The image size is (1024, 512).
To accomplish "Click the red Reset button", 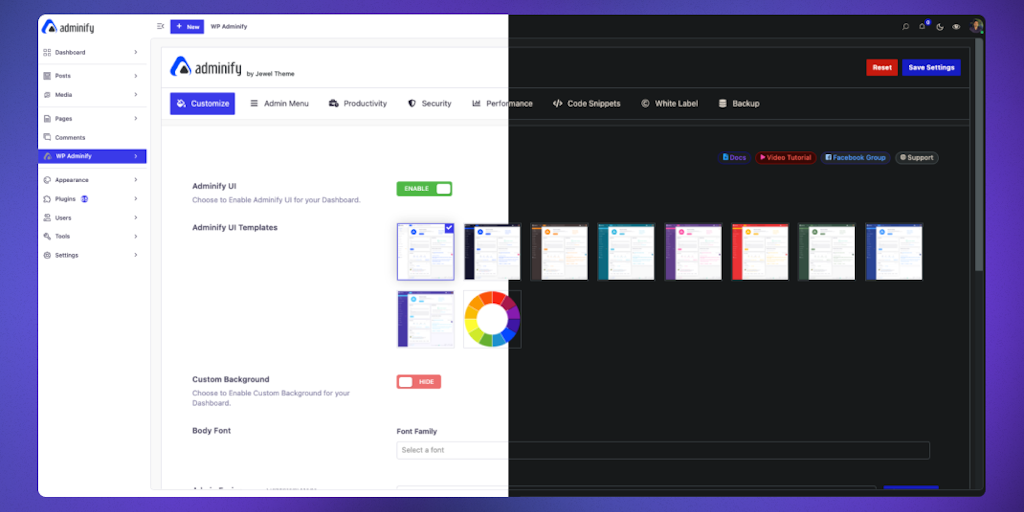I will pyautogui.click(x=882, y=67).
